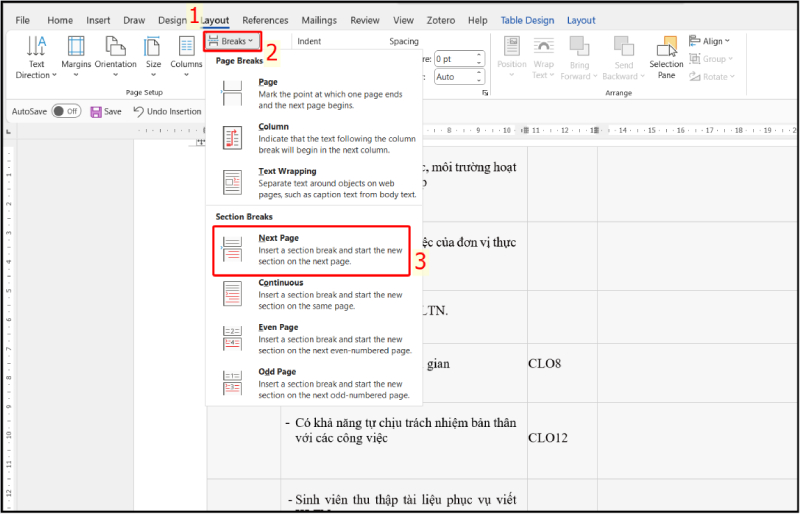800x514 pixels.
Task: Choose the Even Page section break
Action: pos(310,338)
